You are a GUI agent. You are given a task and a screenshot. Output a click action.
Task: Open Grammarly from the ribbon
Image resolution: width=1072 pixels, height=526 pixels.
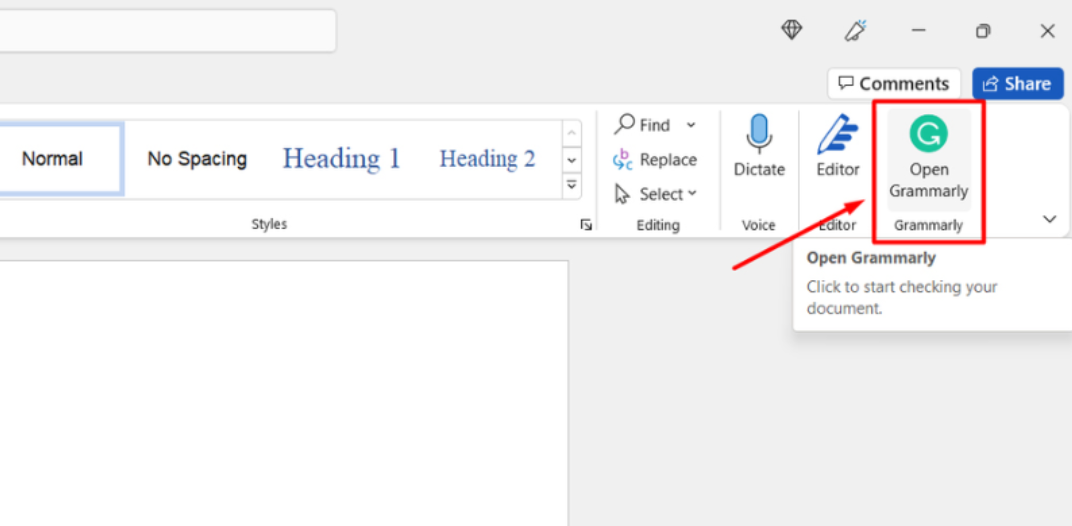[x=928, y=160]
